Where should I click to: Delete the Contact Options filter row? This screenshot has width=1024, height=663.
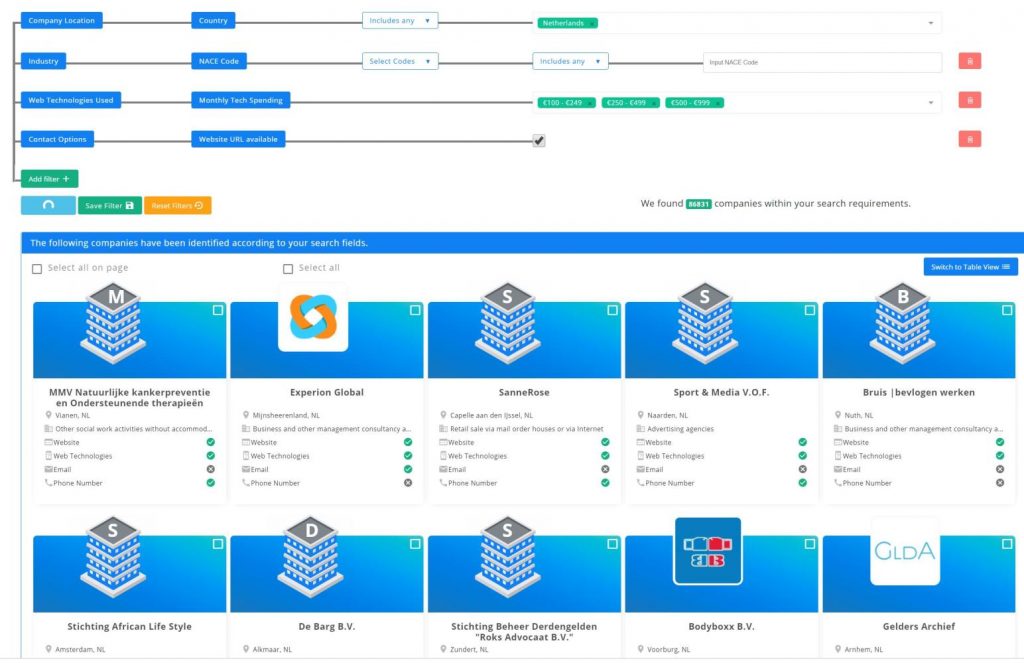(x=969, y=139)
